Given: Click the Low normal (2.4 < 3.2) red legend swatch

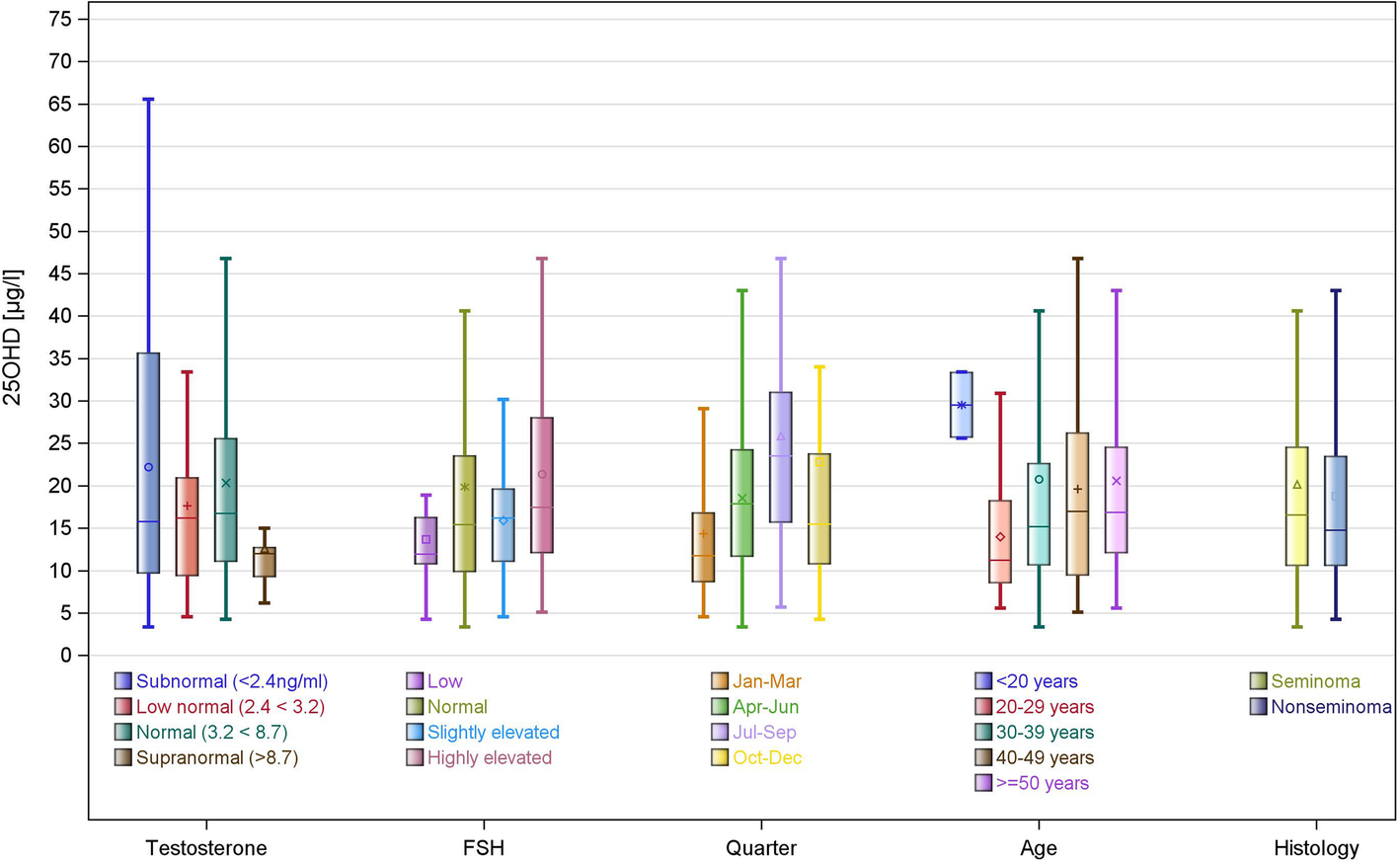Looking at the screenshot, I should click(x=123, y=707).
